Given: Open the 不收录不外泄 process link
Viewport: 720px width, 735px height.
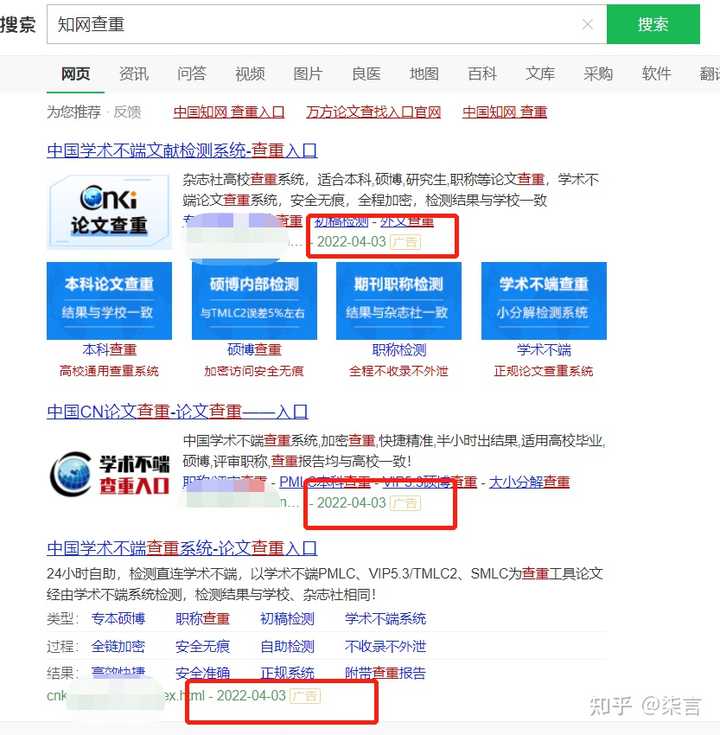Looking at the screenshot, I should (x=385, y=646).
